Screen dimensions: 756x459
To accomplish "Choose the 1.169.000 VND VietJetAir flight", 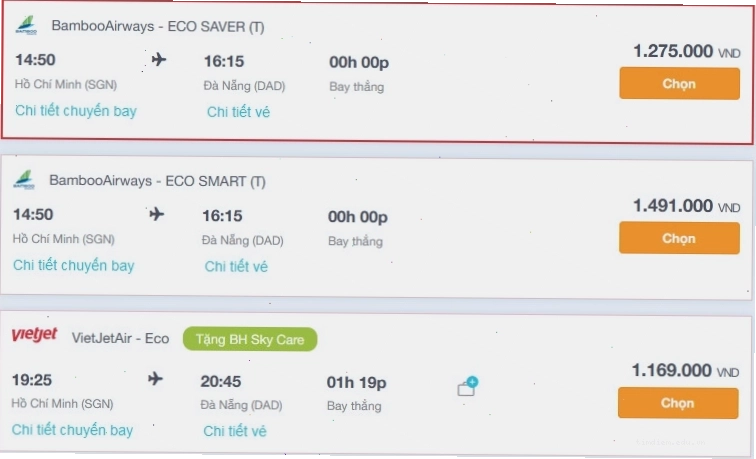I will point(678,403).
